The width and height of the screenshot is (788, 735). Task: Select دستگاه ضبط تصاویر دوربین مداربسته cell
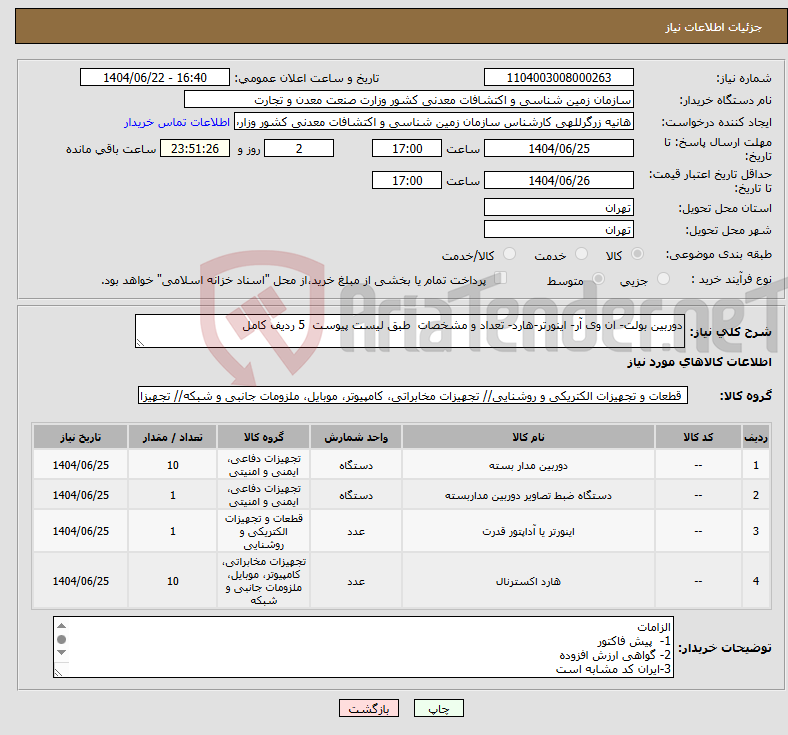[528, 495]
